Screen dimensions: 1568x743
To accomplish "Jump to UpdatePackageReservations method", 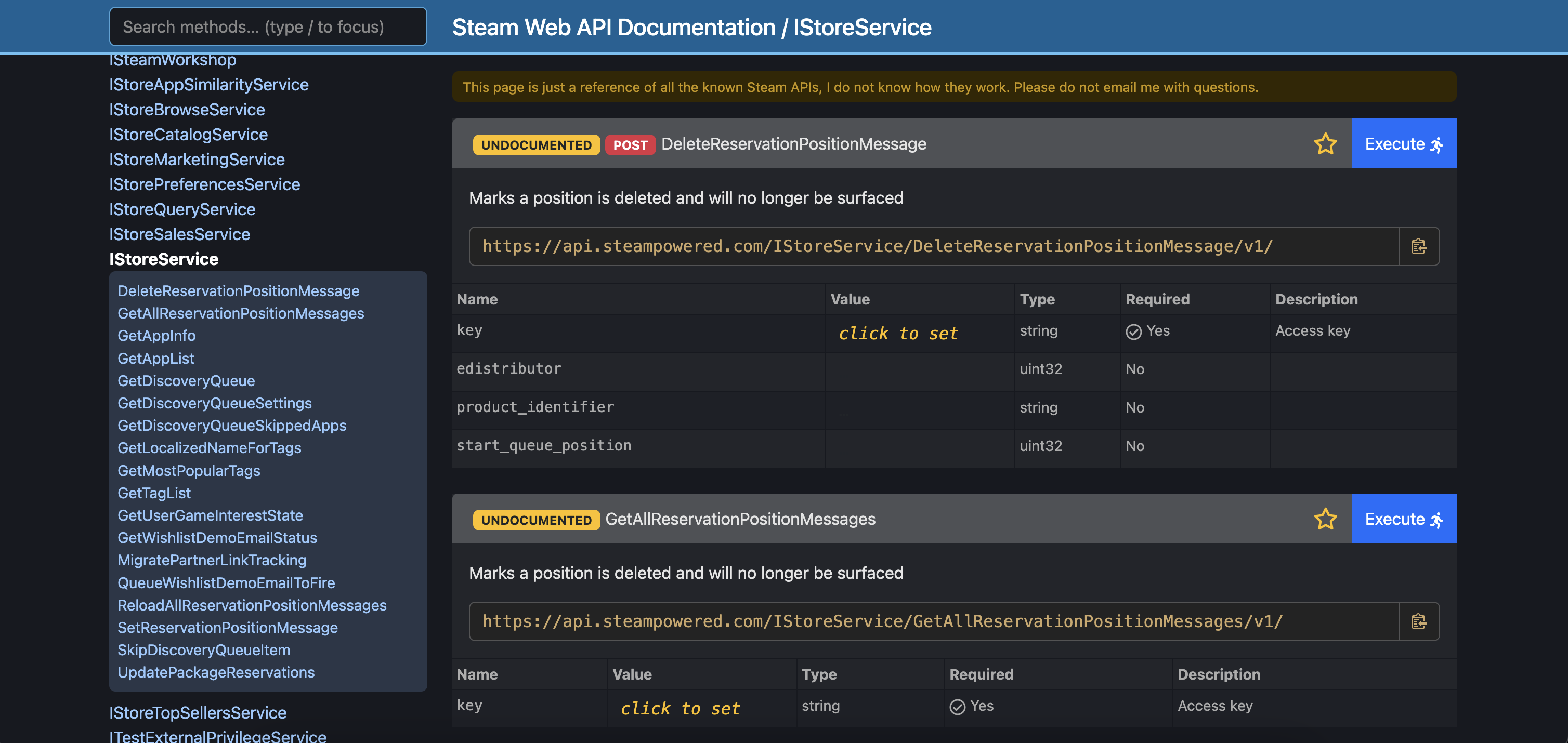I will 216,672.
